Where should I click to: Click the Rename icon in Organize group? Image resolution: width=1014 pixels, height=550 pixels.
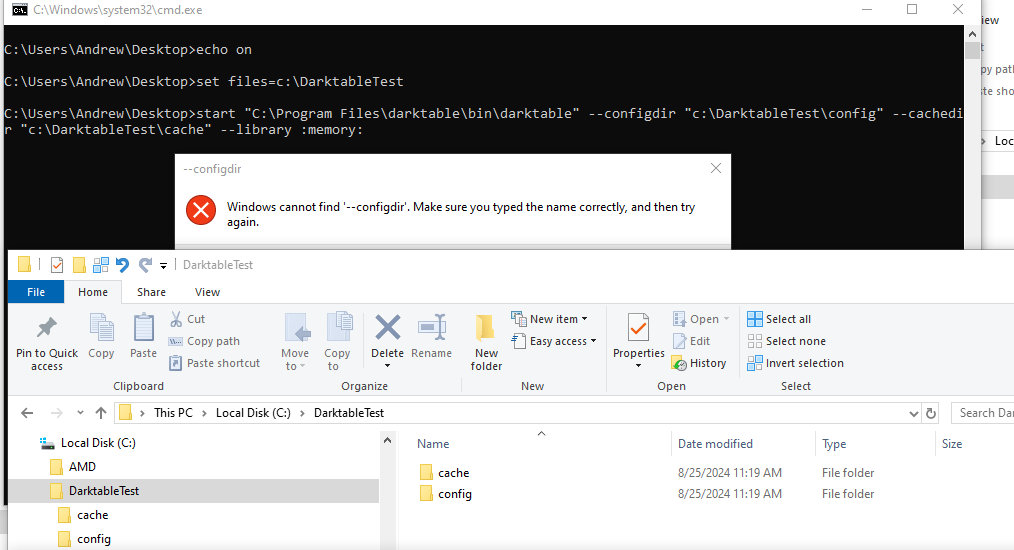[431, 328]
